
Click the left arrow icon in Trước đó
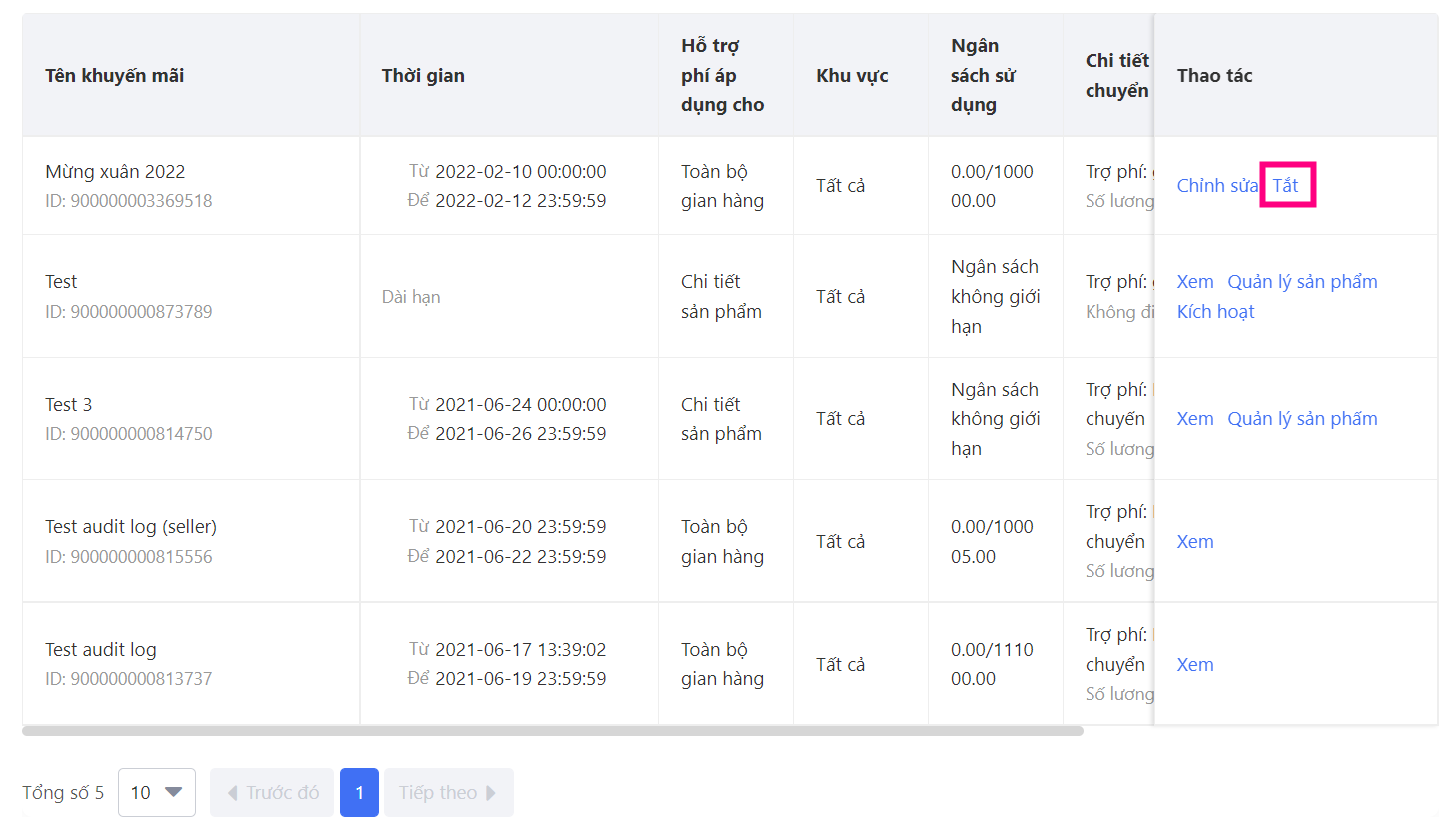tap(233, 793)
